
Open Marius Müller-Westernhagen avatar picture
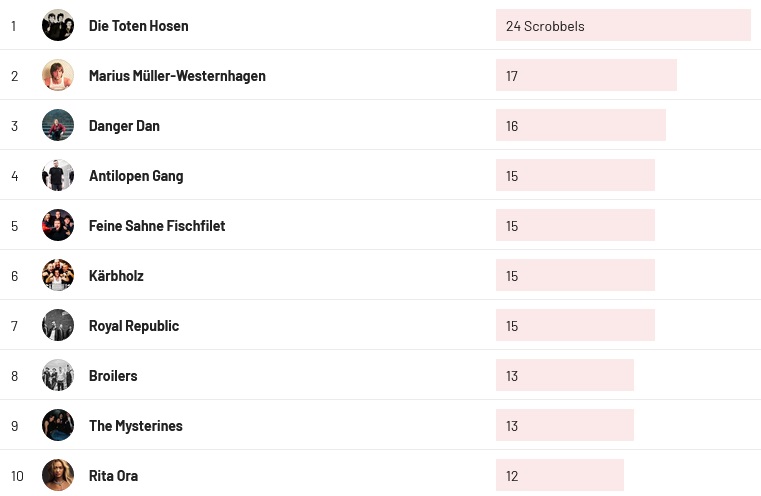(x=58, y=75)
